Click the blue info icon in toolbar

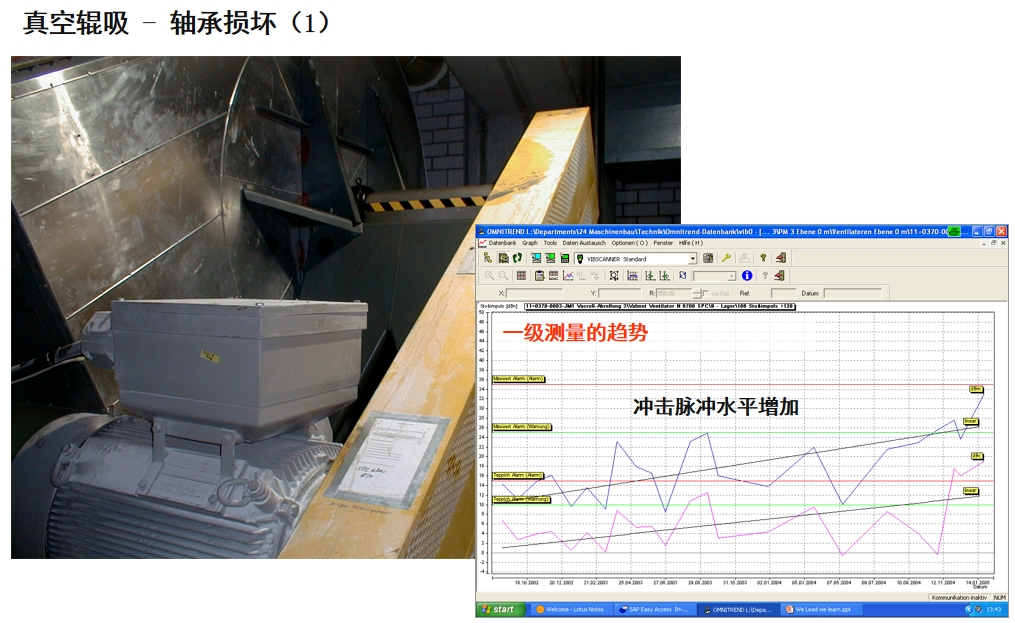[748, 275]
